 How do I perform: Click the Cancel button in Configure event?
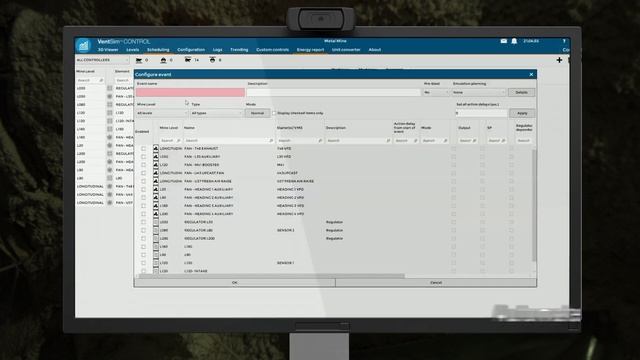(x=436, y=282)
